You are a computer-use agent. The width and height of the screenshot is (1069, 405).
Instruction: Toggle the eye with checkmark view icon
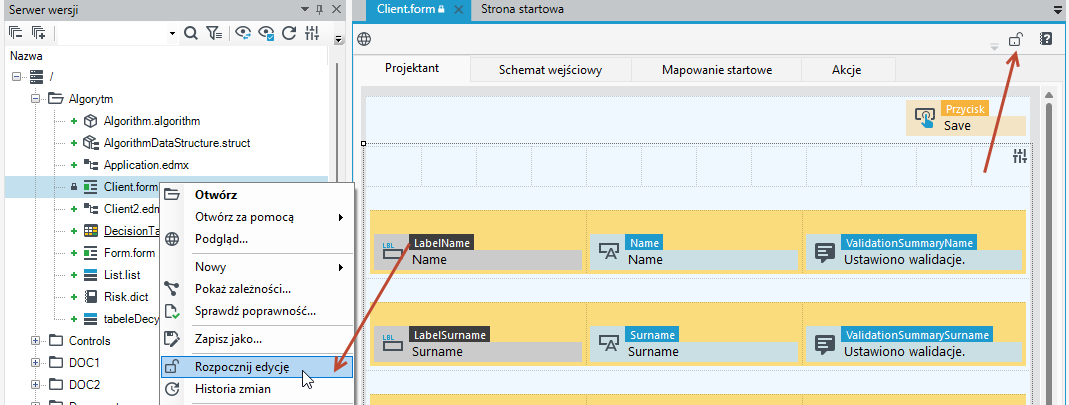point(267,32)
